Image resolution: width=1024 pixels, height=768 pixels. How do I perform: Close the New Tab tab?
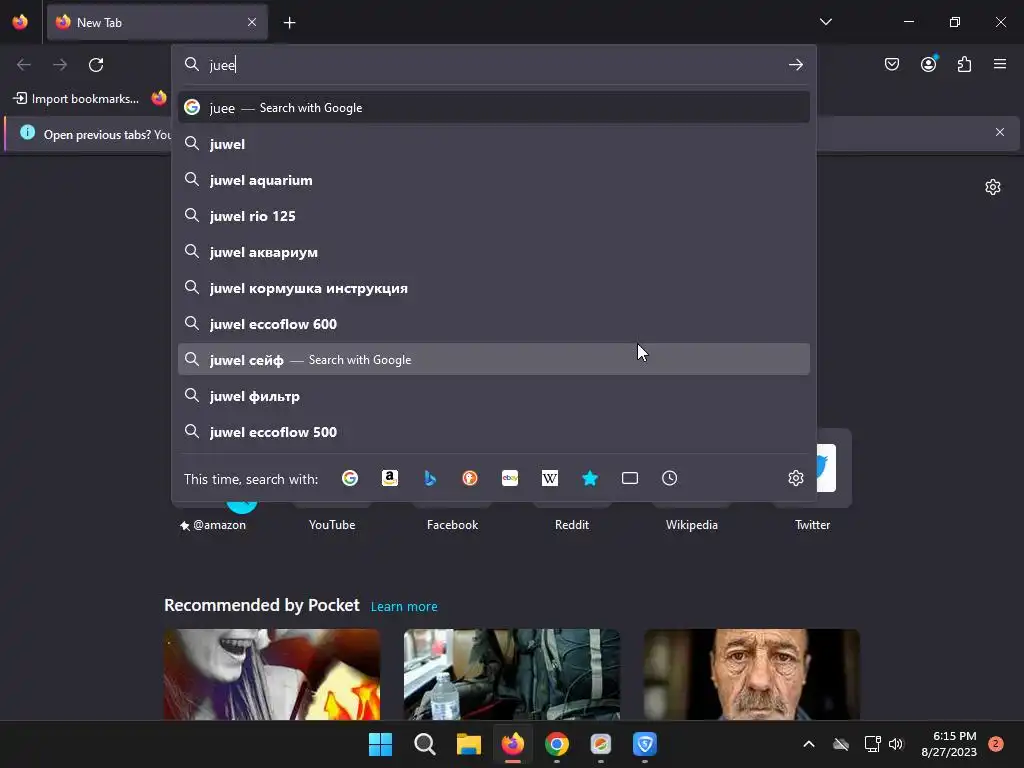252,22
